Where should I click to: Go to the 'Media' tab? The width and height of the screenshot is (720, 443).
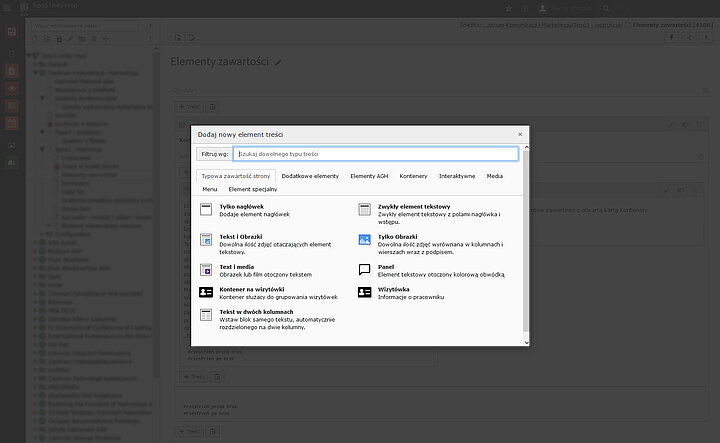(x=495, y=176)
